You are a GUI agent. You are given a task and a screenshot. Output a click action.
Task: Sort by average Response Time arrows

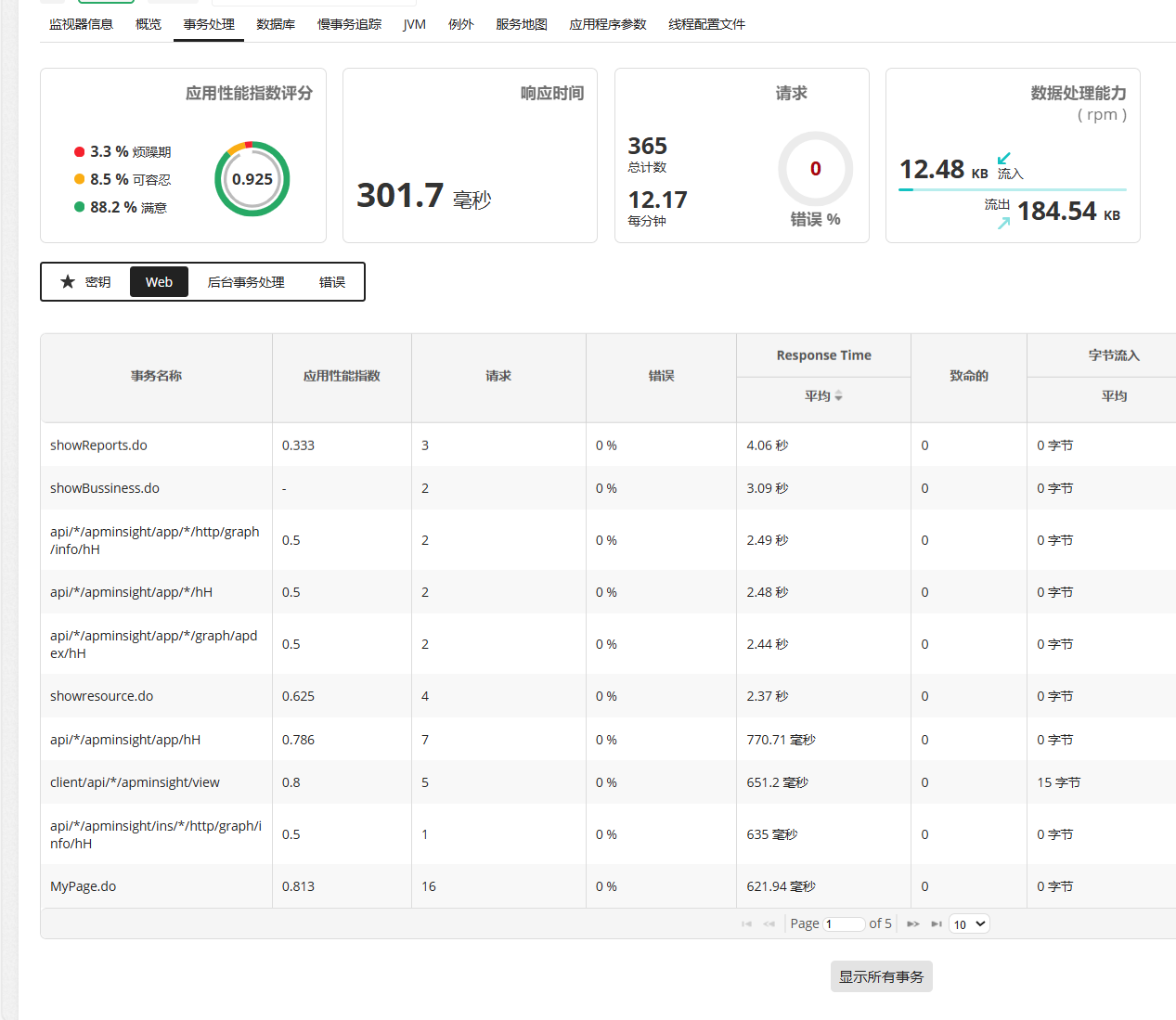839,396
